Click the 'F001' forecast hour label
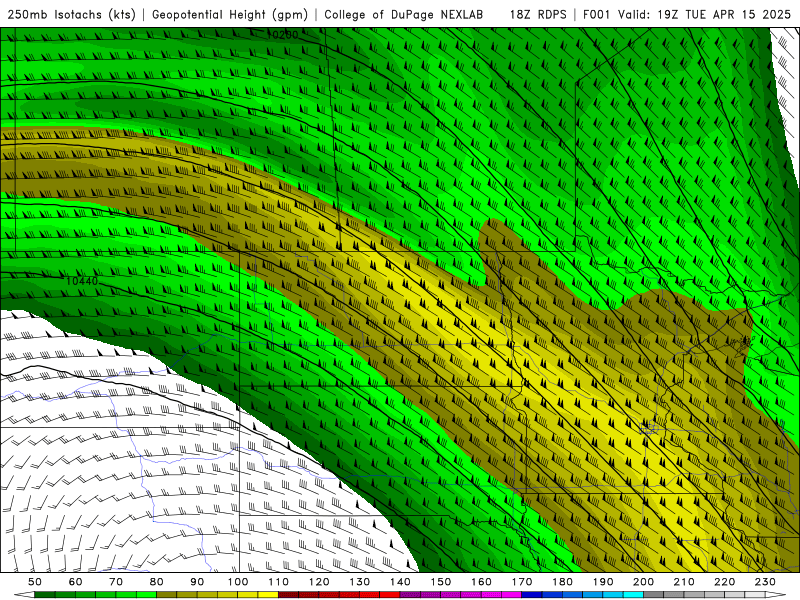 tap(596, 15)
